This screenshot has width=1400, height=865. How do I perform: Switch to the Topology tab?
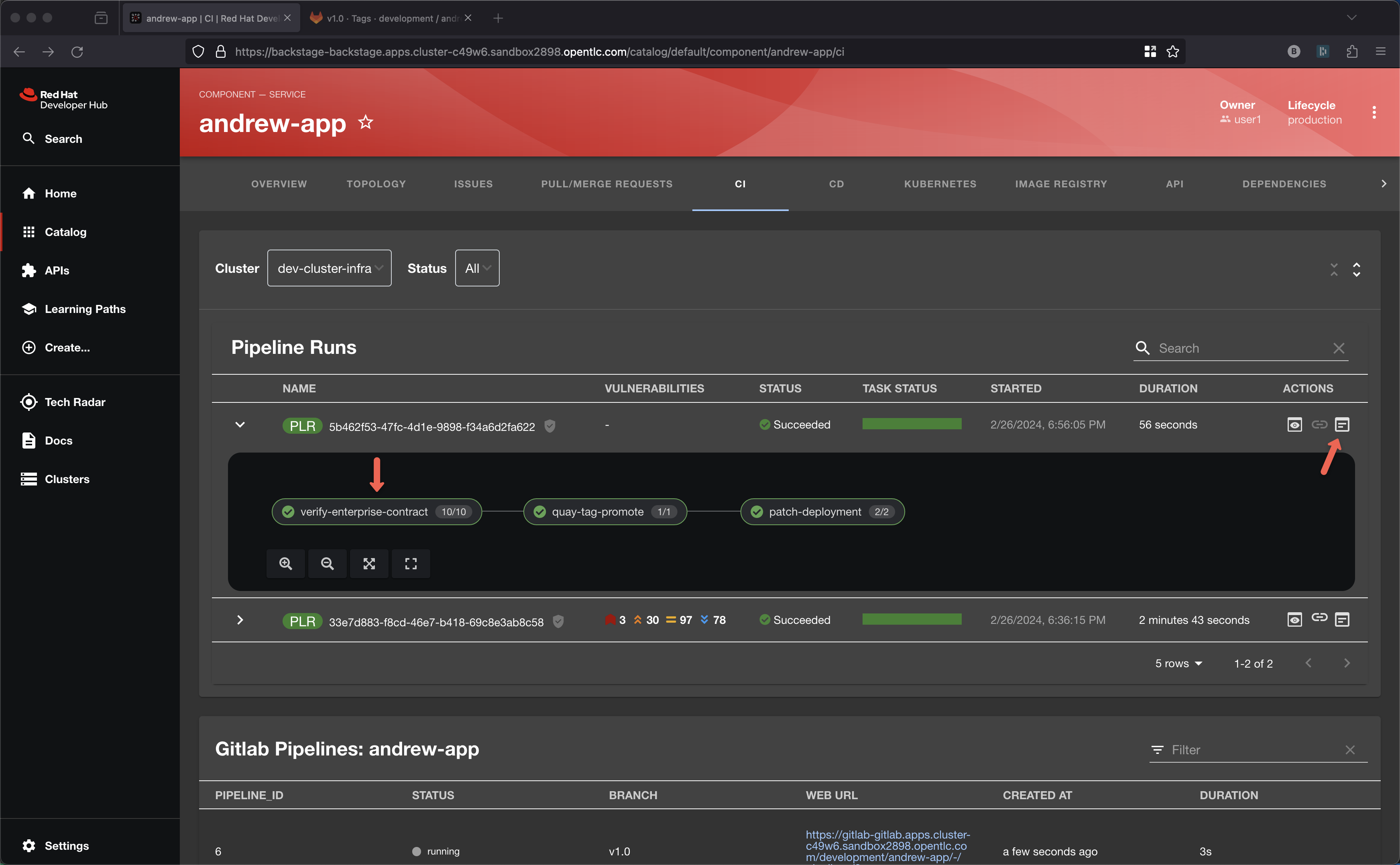point(376,184)
